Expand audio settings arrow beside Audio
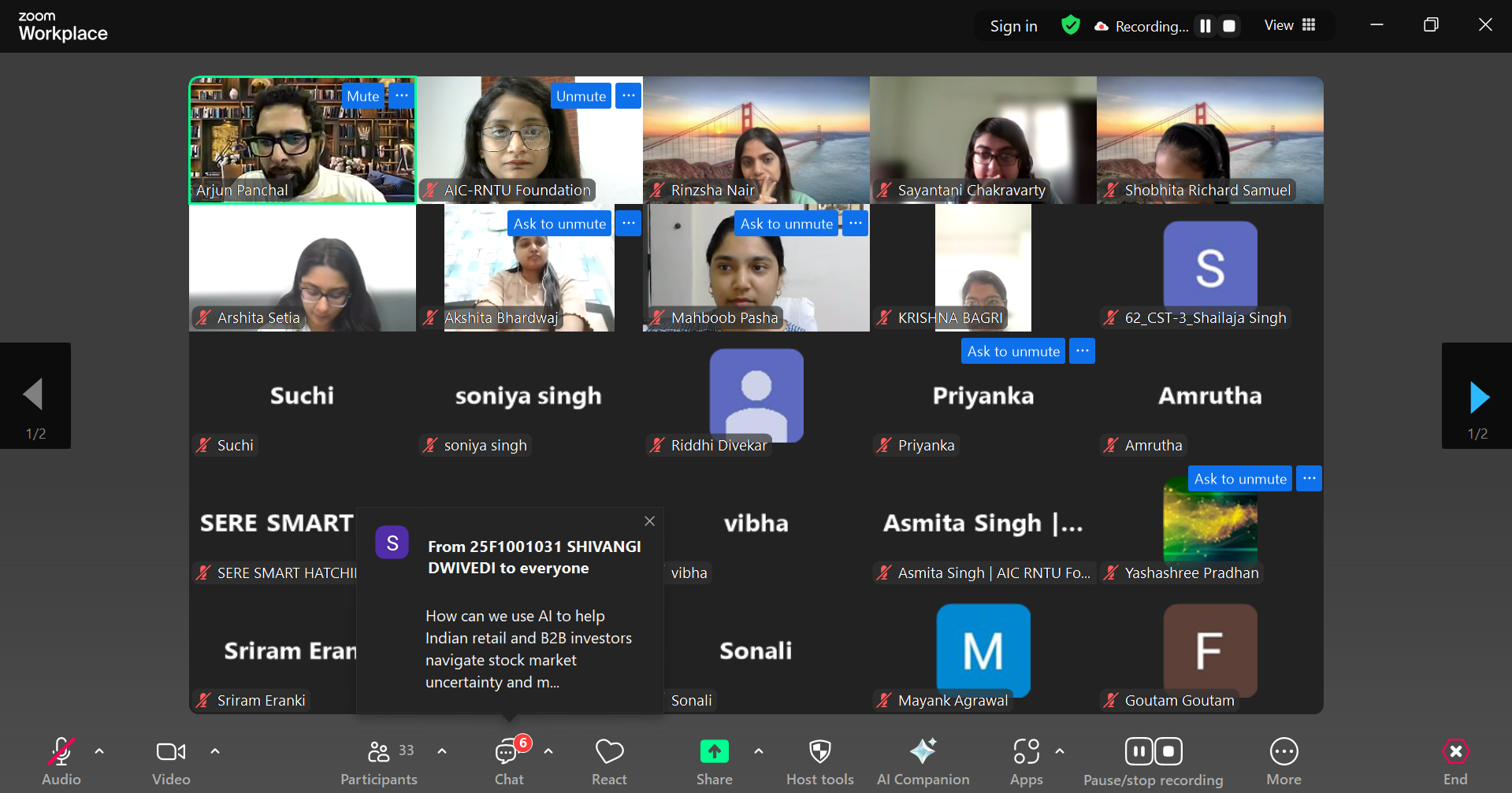The width and height of the screenshot is (1512, 793). coord(99,751)
